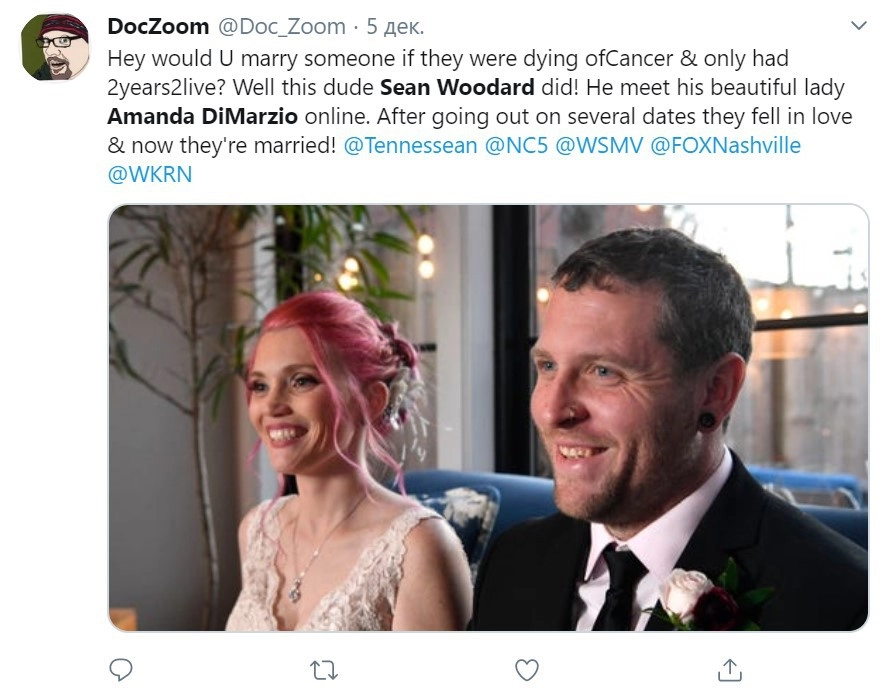Open the 5 дек. tweet timestamp
888x695 pixels.
tap(395, 27)
